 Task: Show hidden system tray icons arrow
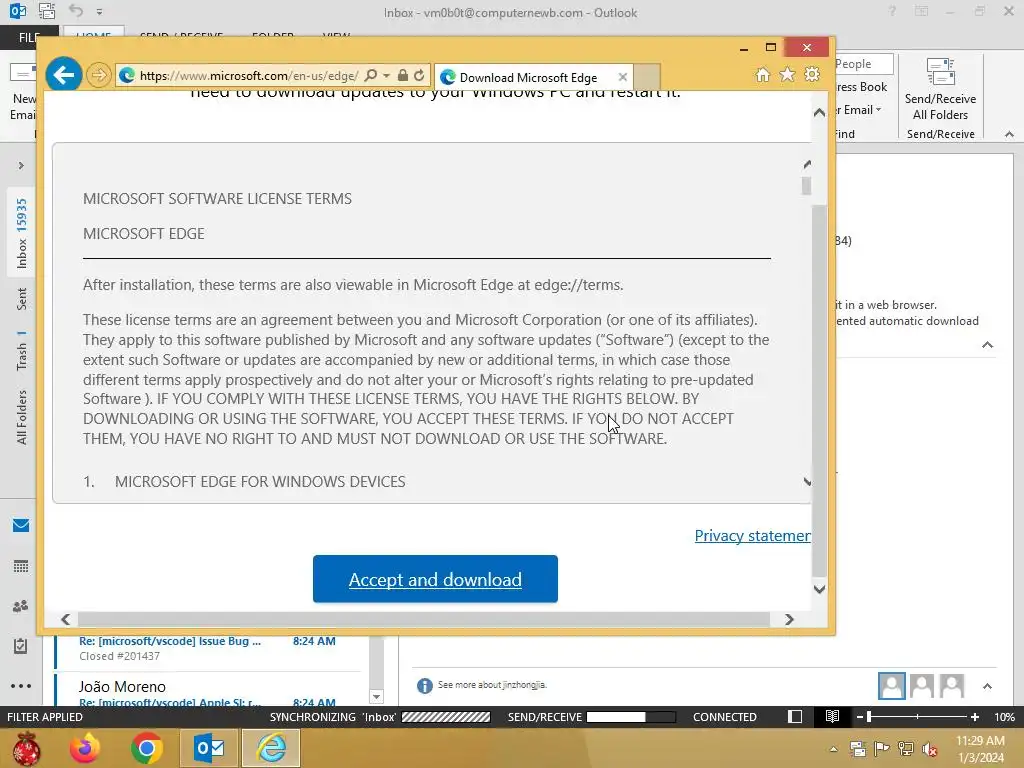833,749
